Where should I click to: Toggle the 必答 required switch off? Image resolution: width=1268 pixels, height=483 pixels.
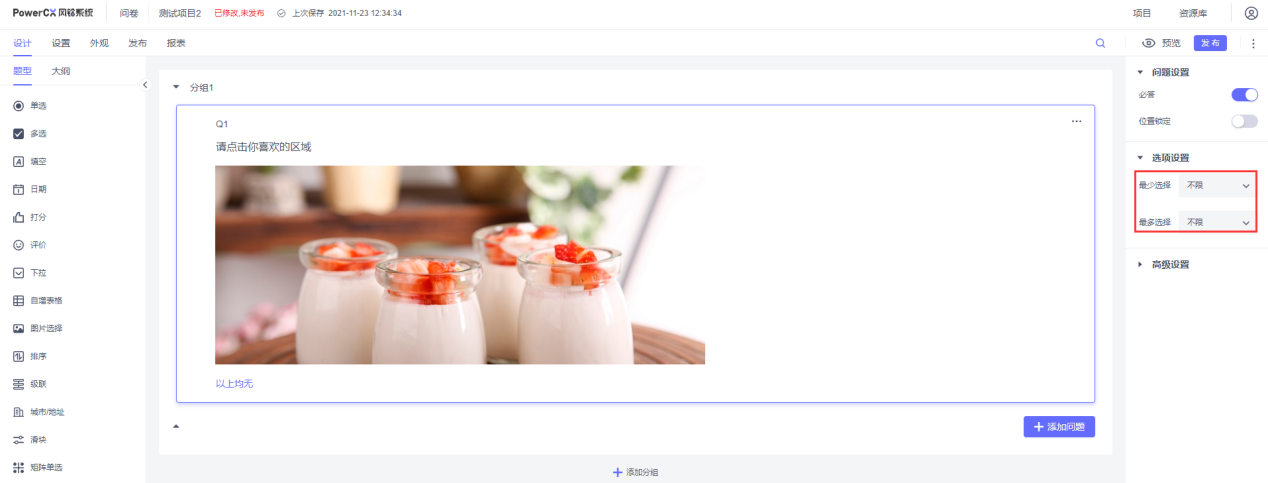(1243, 95)
